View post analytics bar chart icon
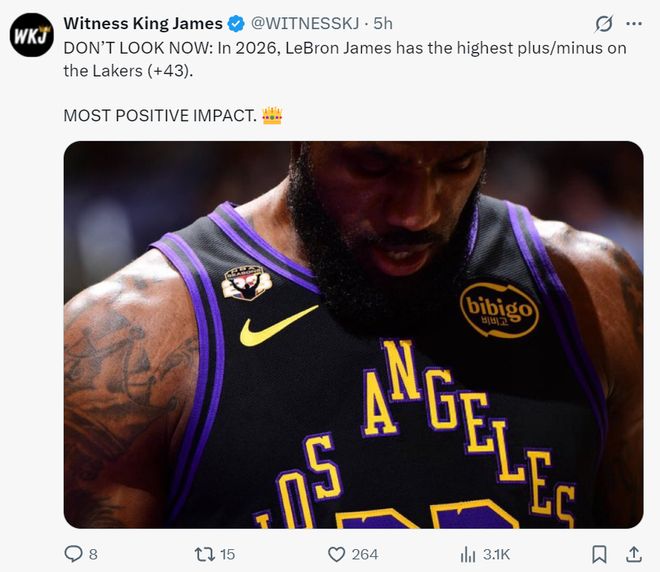This screenshot has width=660, height=572. [467, 553]
